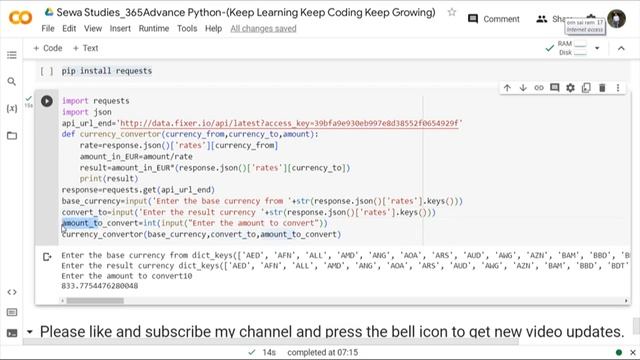This screenshot has width=640, height=360.
Task: Open the Code snippets panel
Action: [12, 292]
